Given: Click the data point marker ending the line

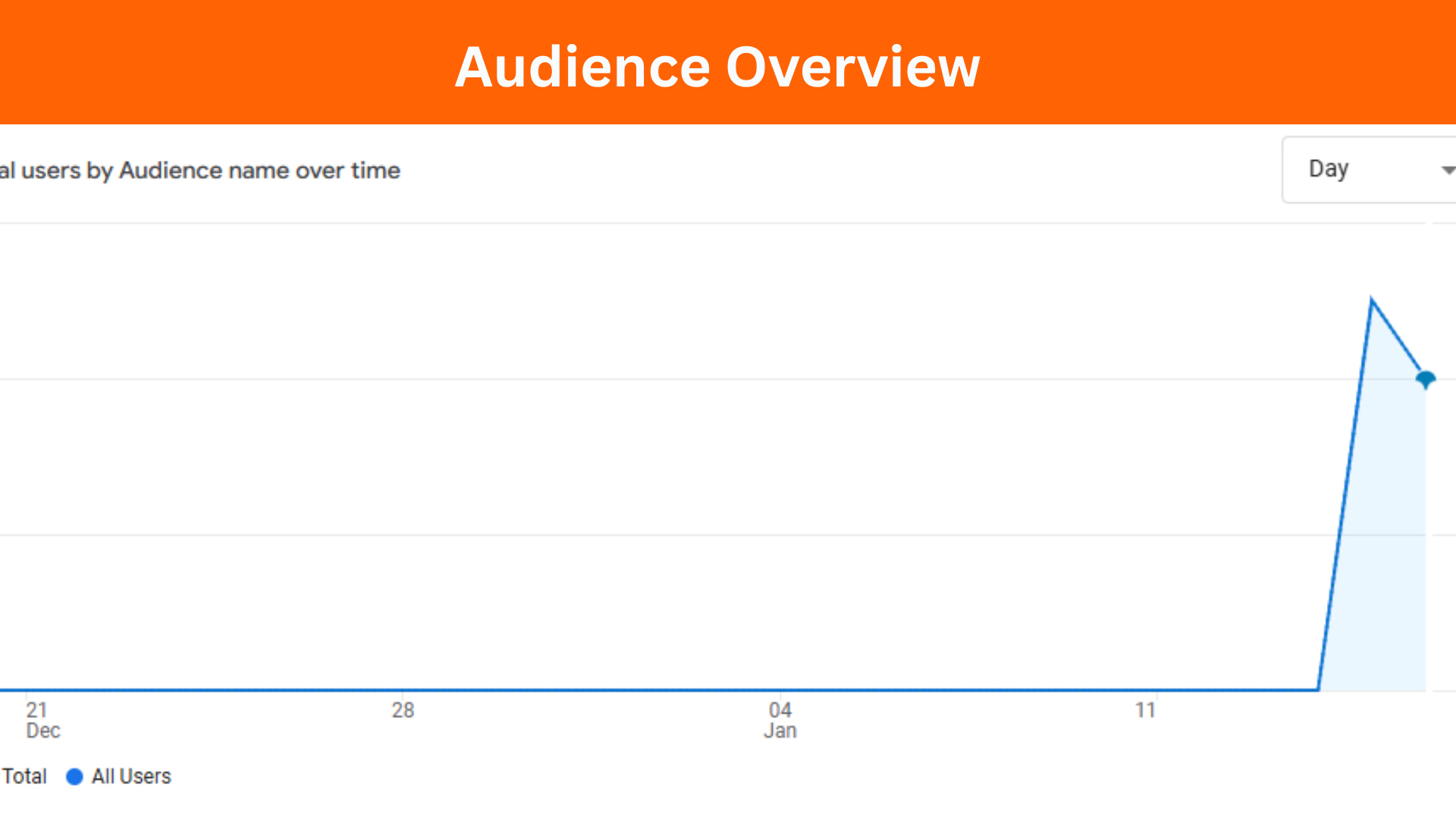Looking at the screenshot, I should tap(1426, 378).
